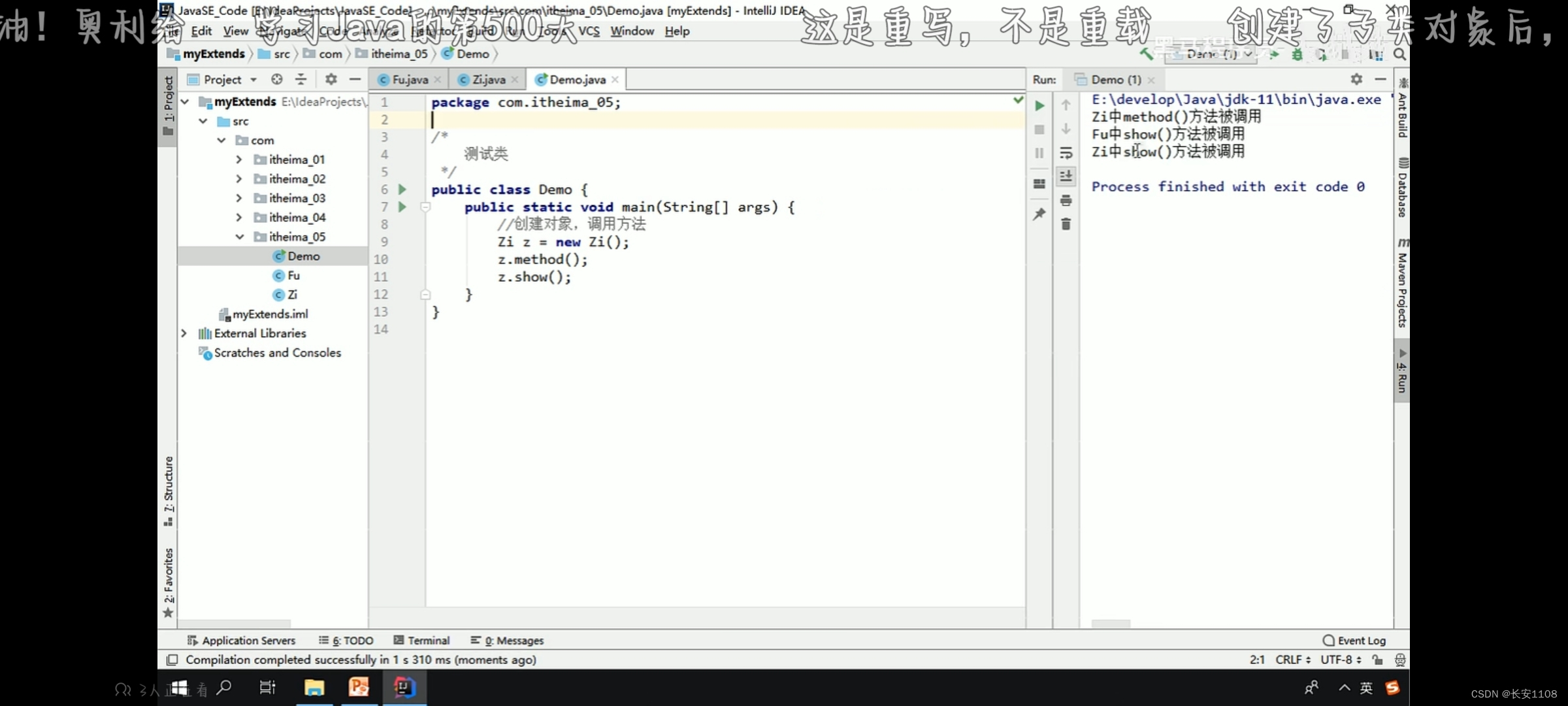Close the Demo.java editor tab

pos(615,80)
